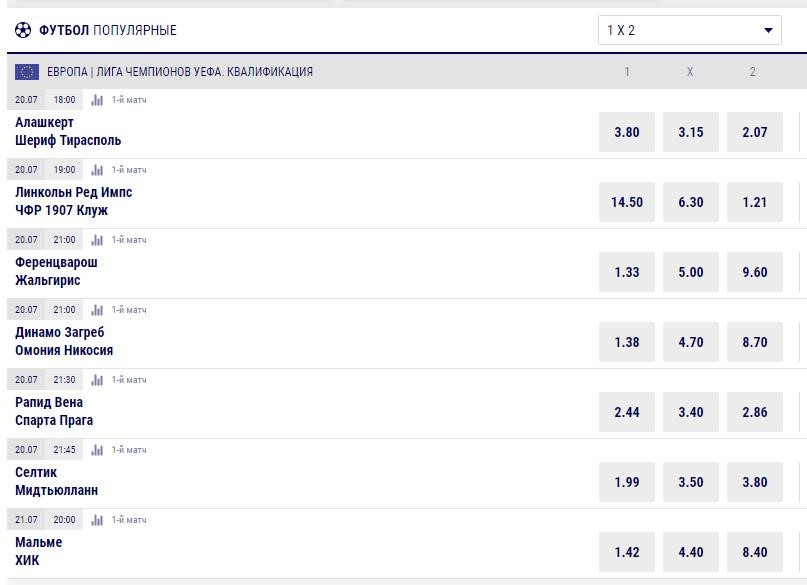This screenshot has width=807, height=585.
Task: Open statistics icon for Мальме match
Action: (97, 520)
